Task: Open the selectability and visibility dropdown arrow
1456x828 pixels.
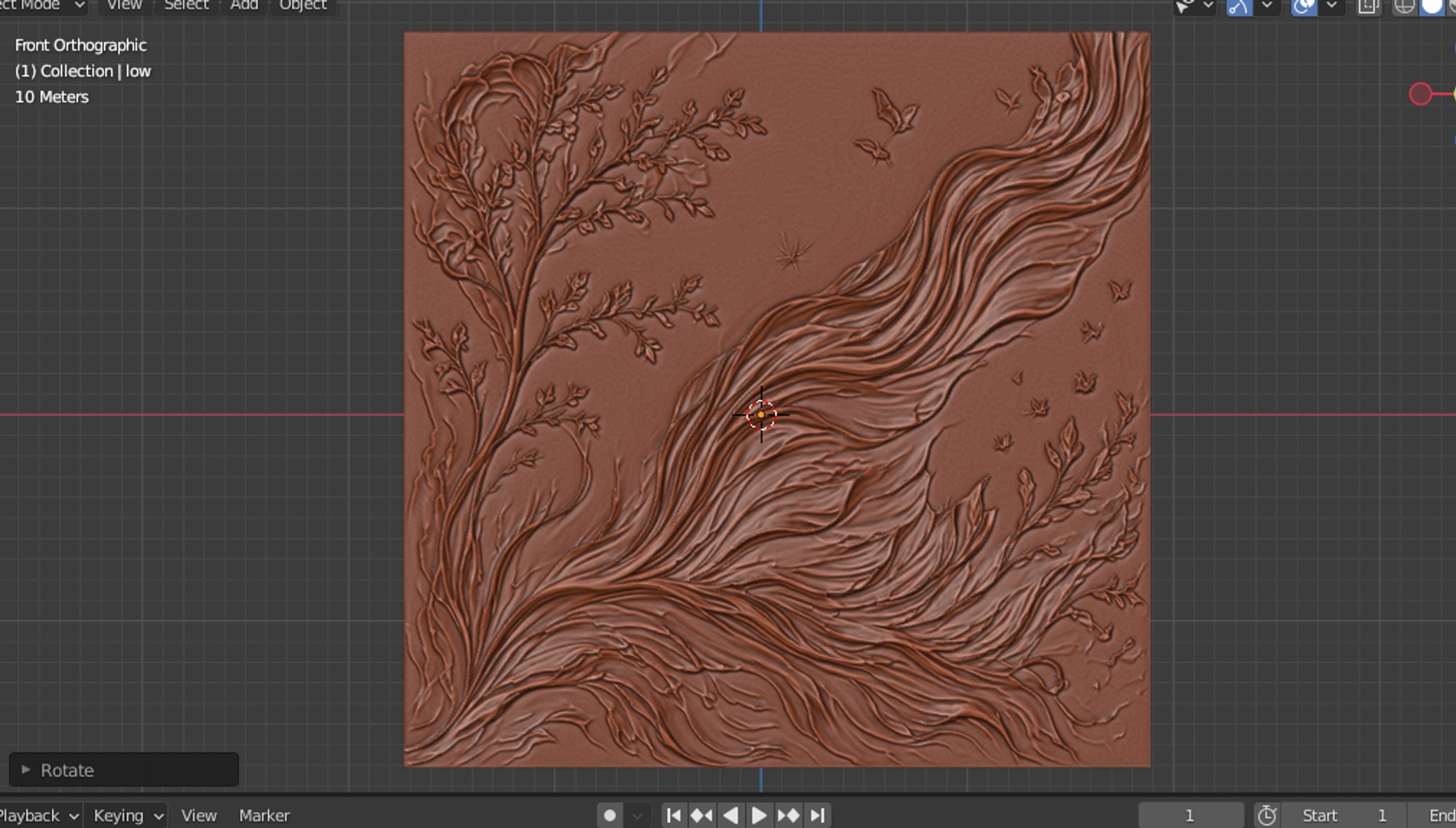Action: tap(1208, 6)
